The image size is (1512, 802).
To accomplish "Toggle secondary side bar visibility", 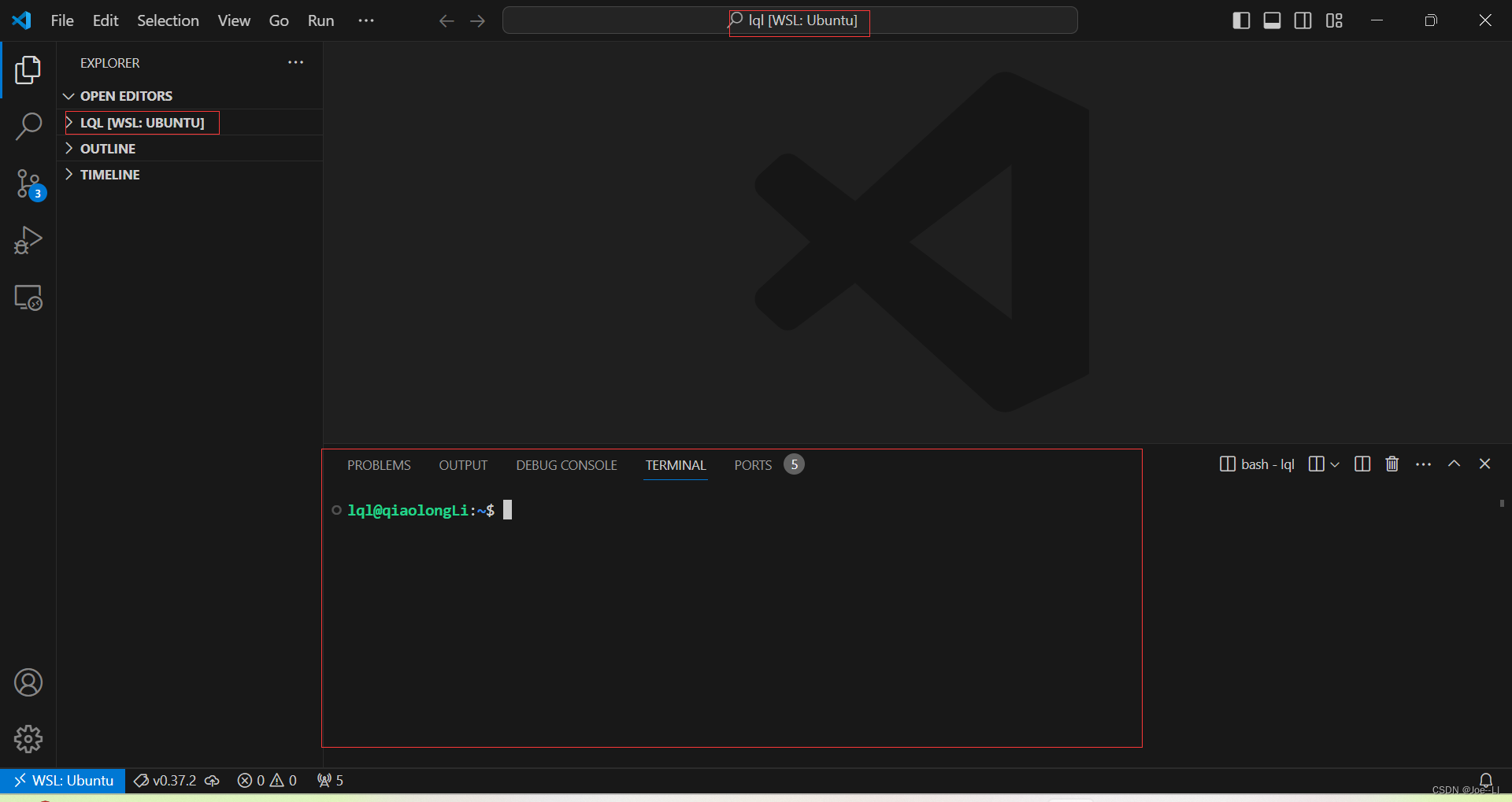I will click(1303, 20).
